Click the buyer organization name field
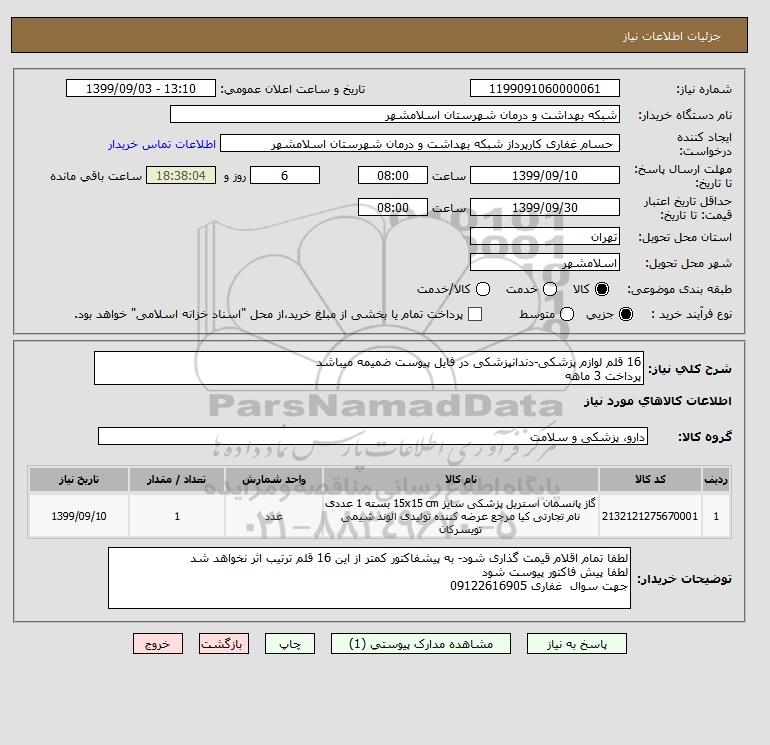The height and width of the screenshot is (745, 770). coord(395,115)
